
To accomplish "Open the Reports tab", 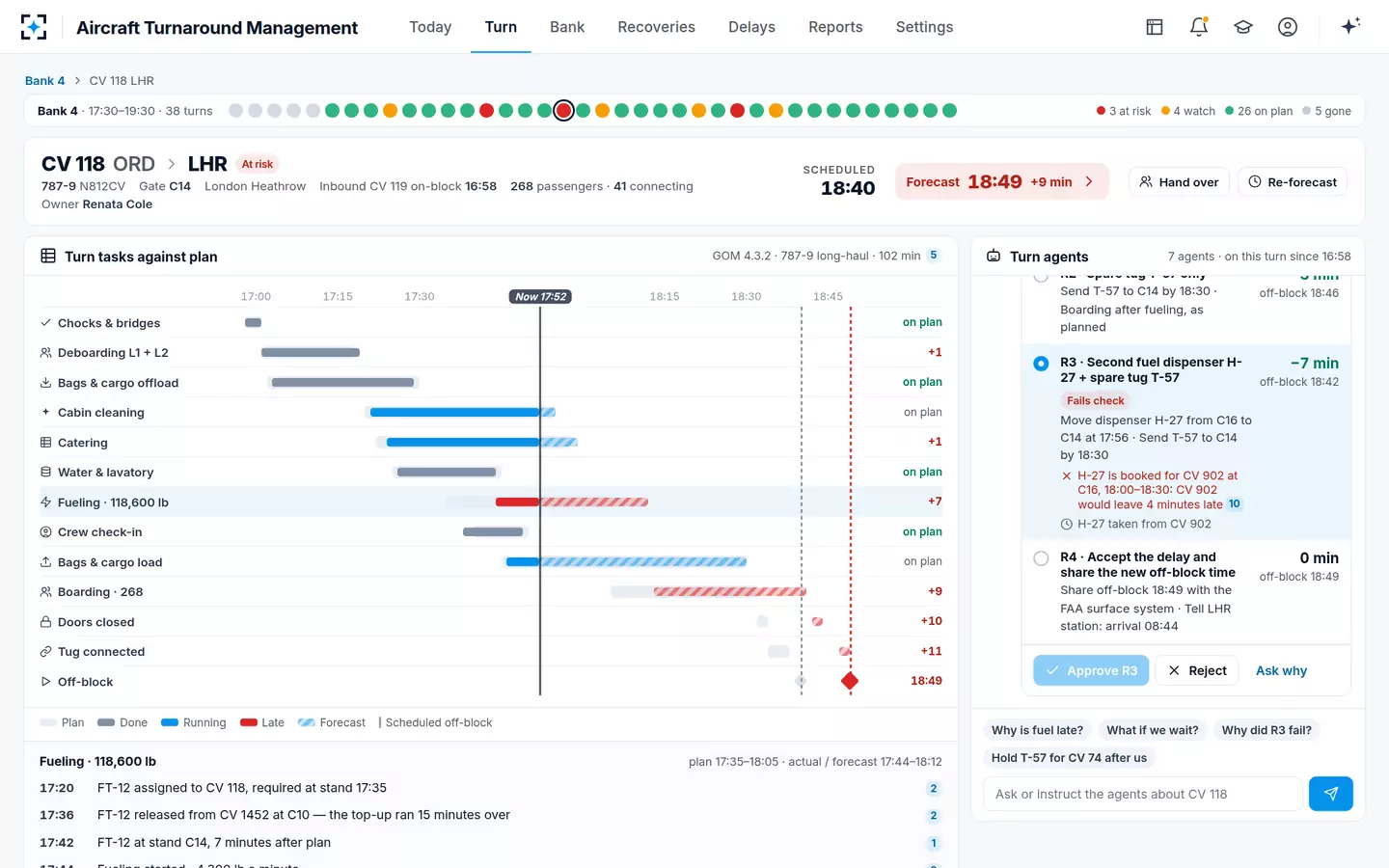I will [x=835, y=27].
